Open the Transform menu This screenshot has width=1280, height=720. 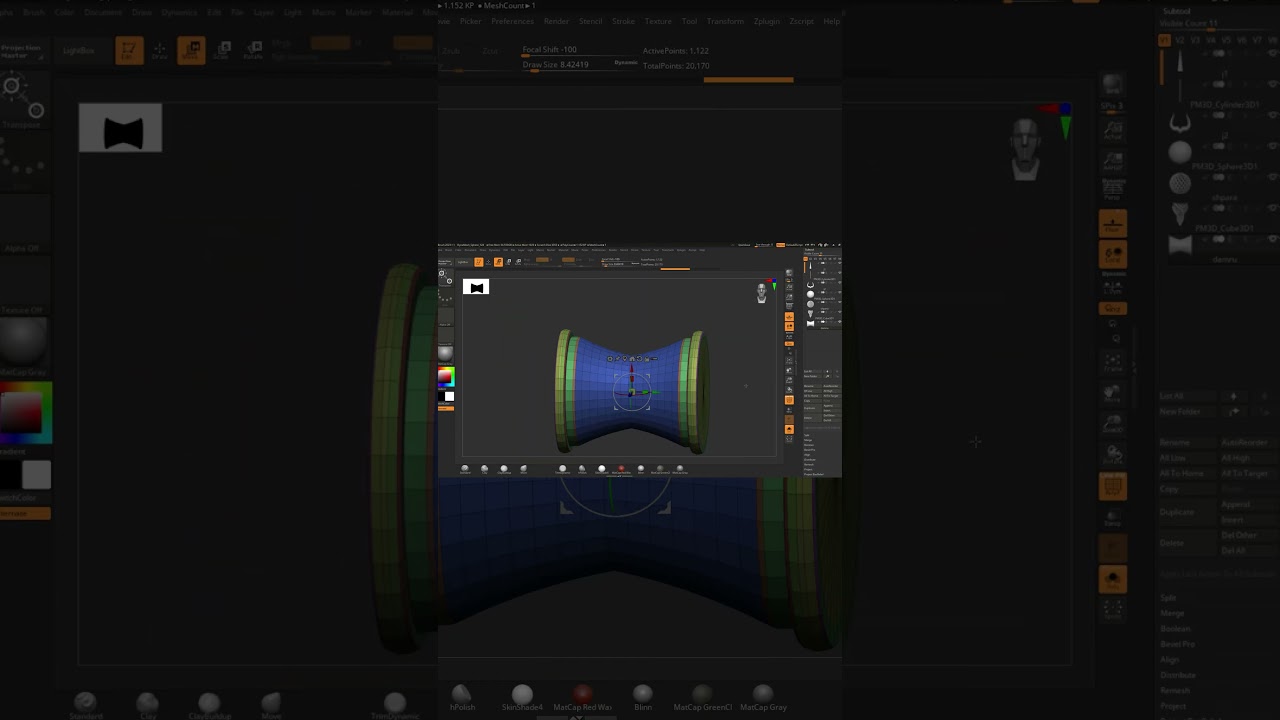pyautogui.click(x=725, y=21)
